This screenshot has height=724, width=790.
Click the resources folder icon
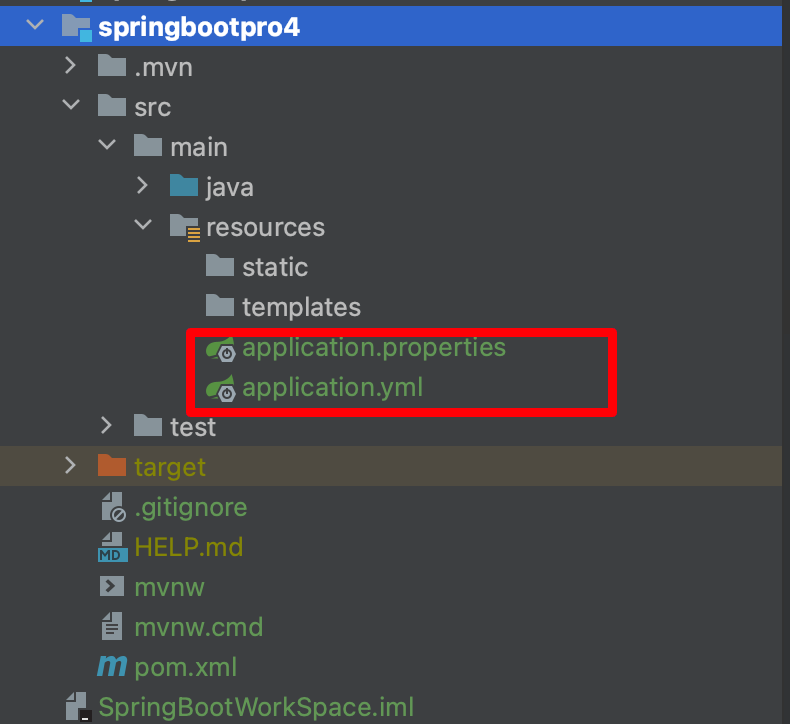pos(184,227)
